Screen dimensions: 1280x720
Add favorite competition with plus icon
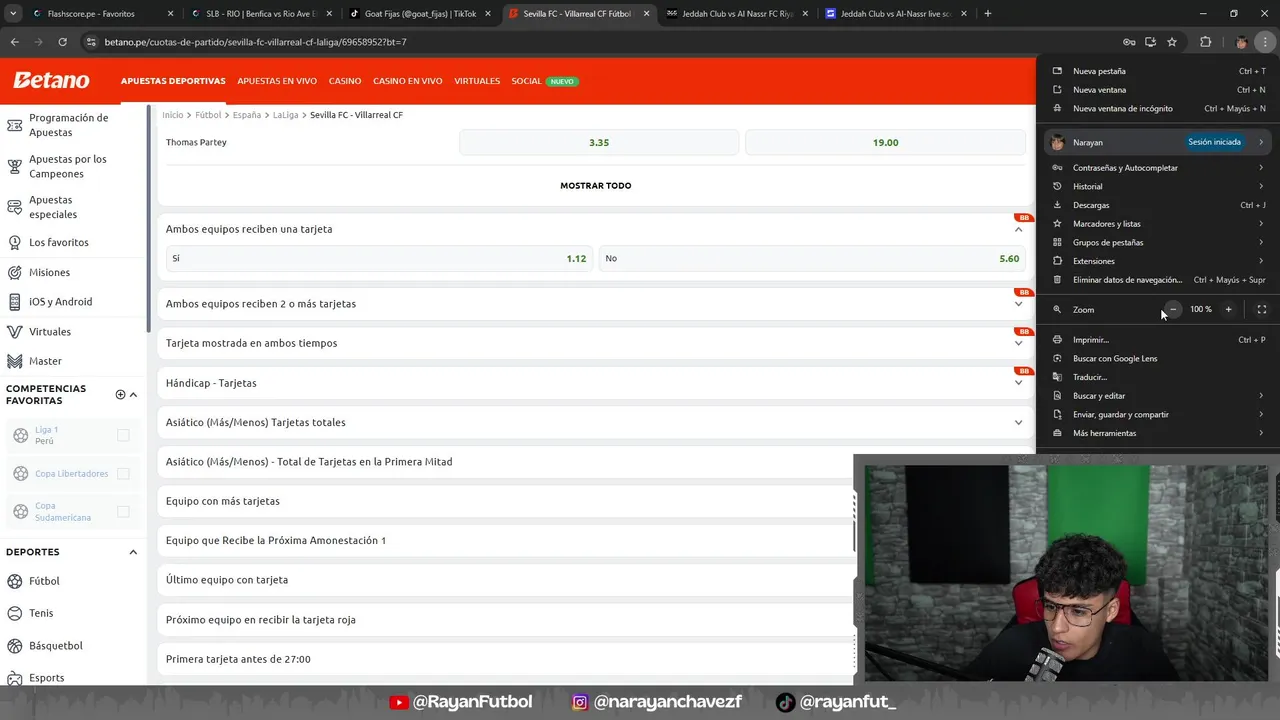coord(120,394)
